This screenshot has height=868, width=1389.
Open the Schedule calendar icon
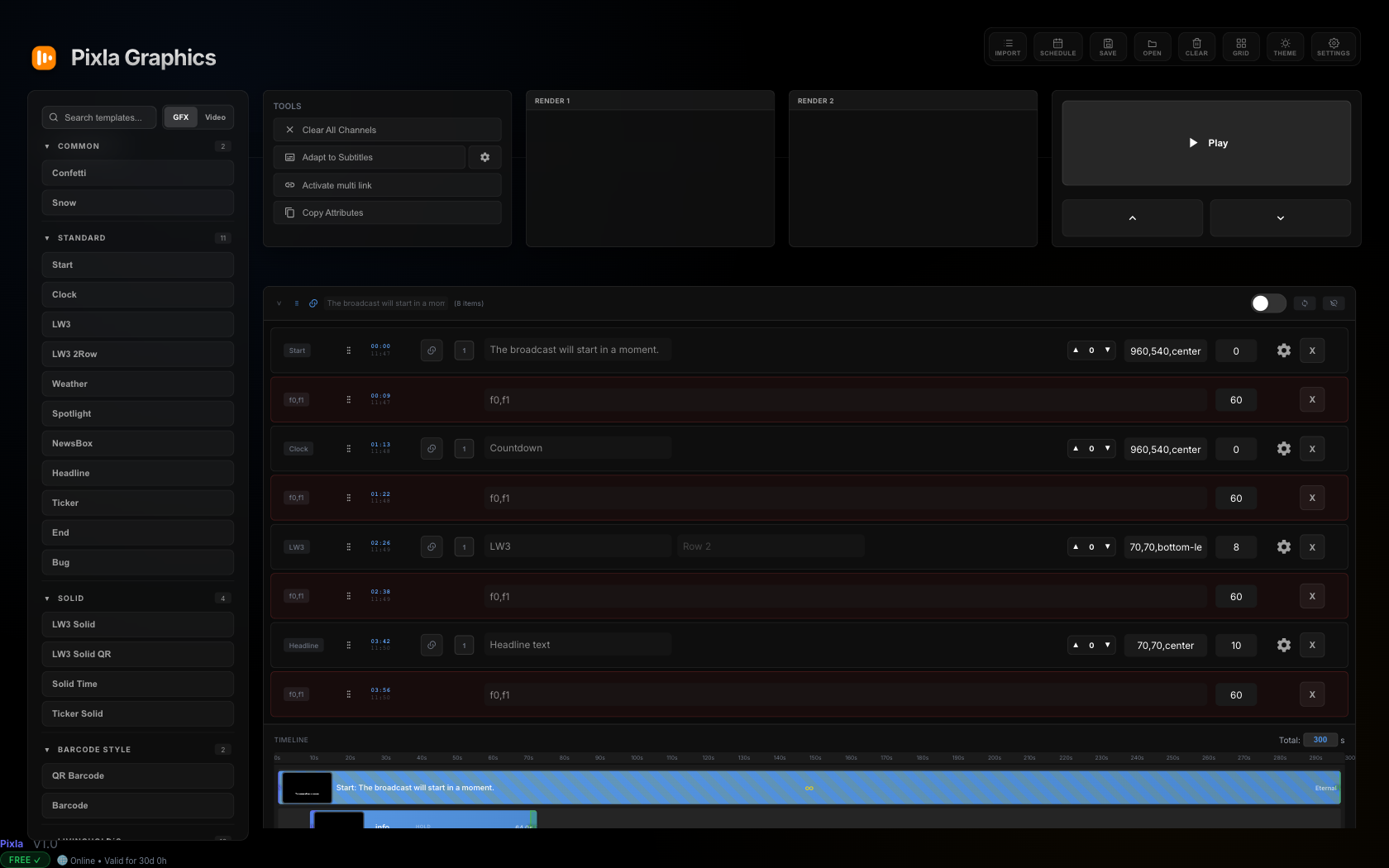pos(1057,47)
